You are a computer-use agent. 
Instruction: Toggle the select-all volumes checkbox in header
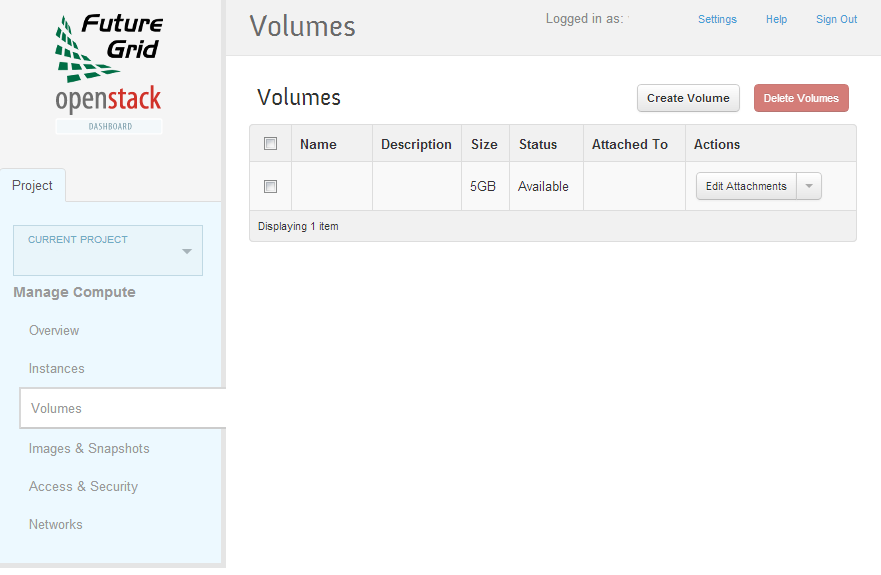tap(270, 144)
